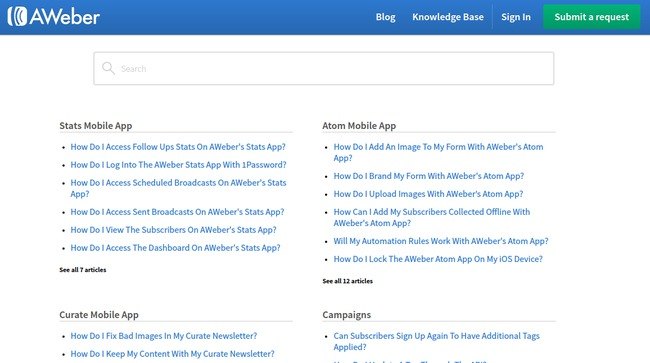
Task: Click 'See all 12 articles' link
Action: coord(347,281)
